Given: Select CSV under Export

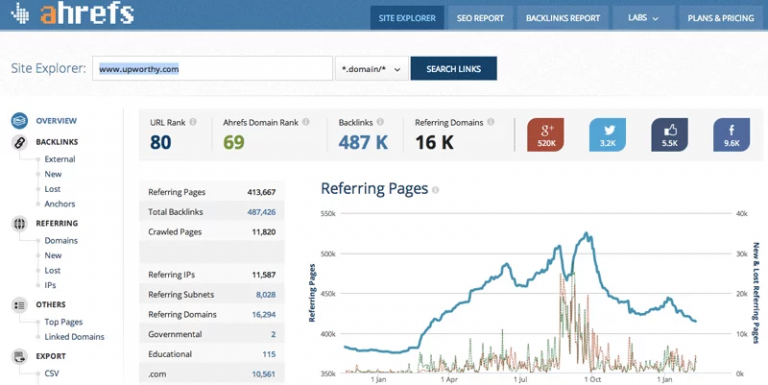Looking at the screenshot, I should point(51,373).
